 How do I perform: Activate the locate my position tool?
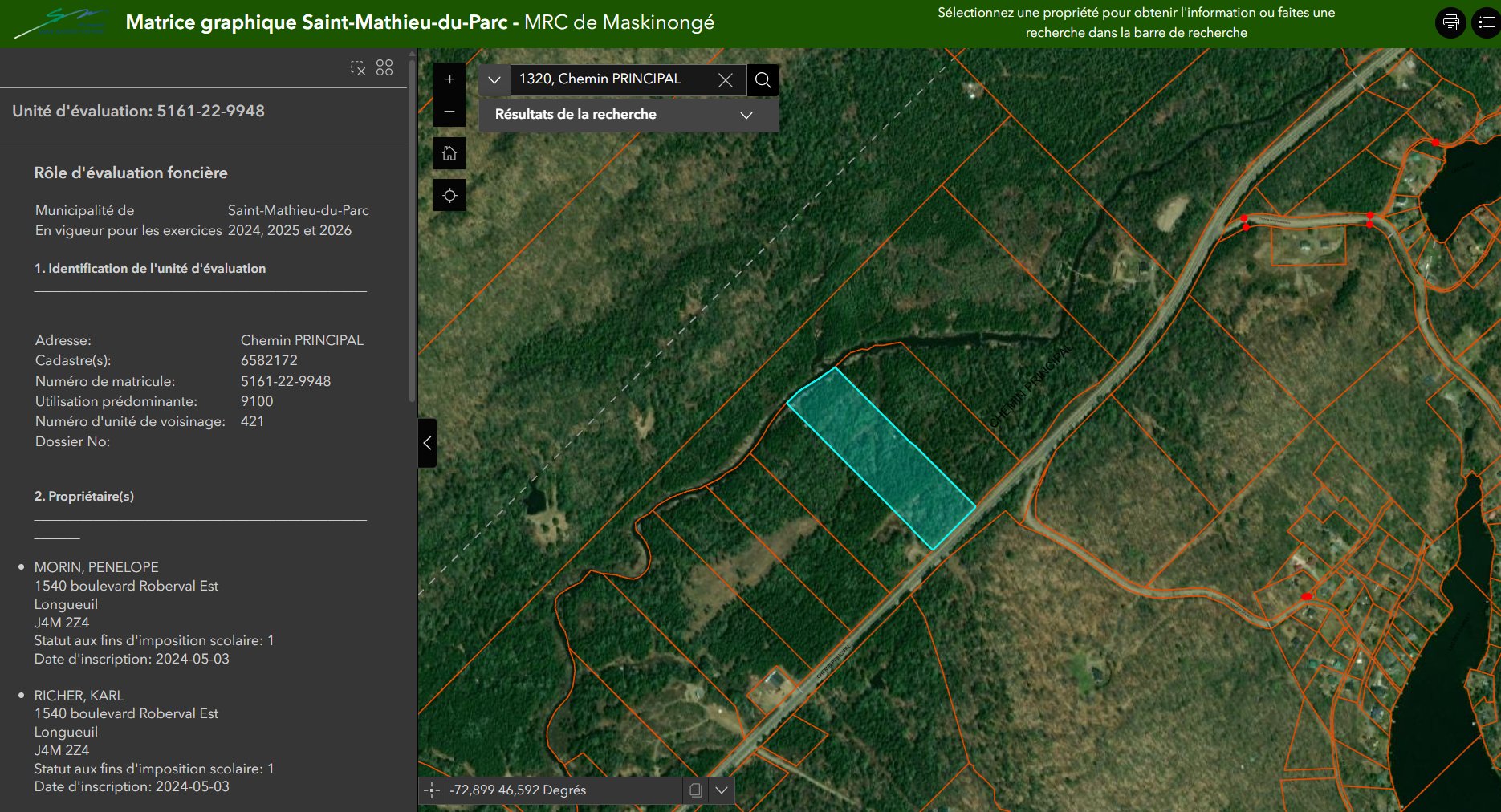click(449, 195)
